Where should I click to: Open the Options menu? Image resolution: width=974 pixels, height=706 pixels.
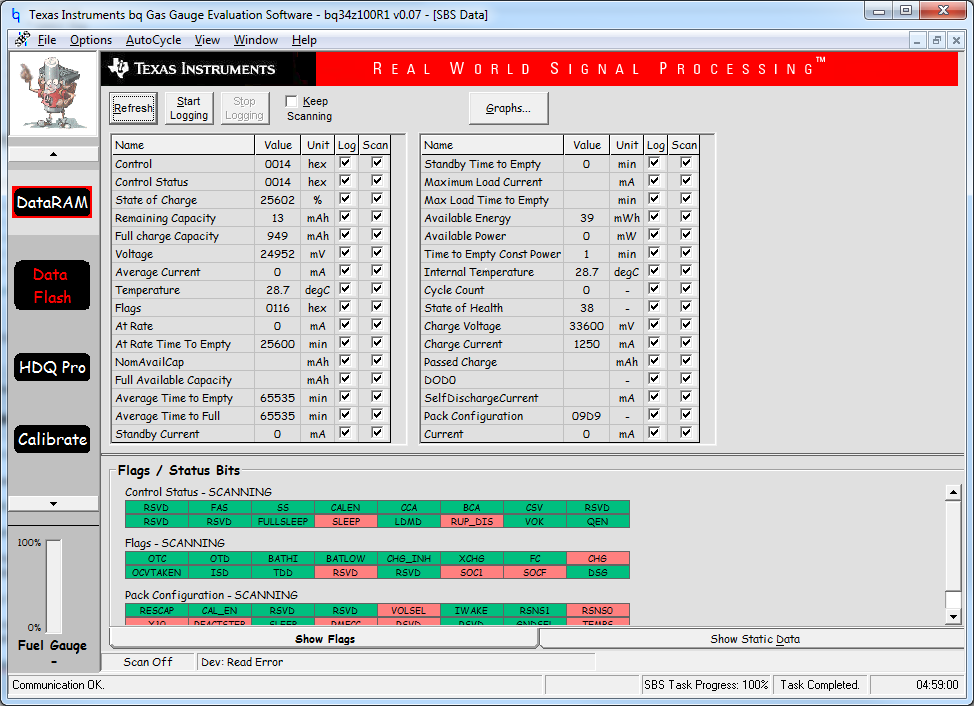(x=91, y=40)
